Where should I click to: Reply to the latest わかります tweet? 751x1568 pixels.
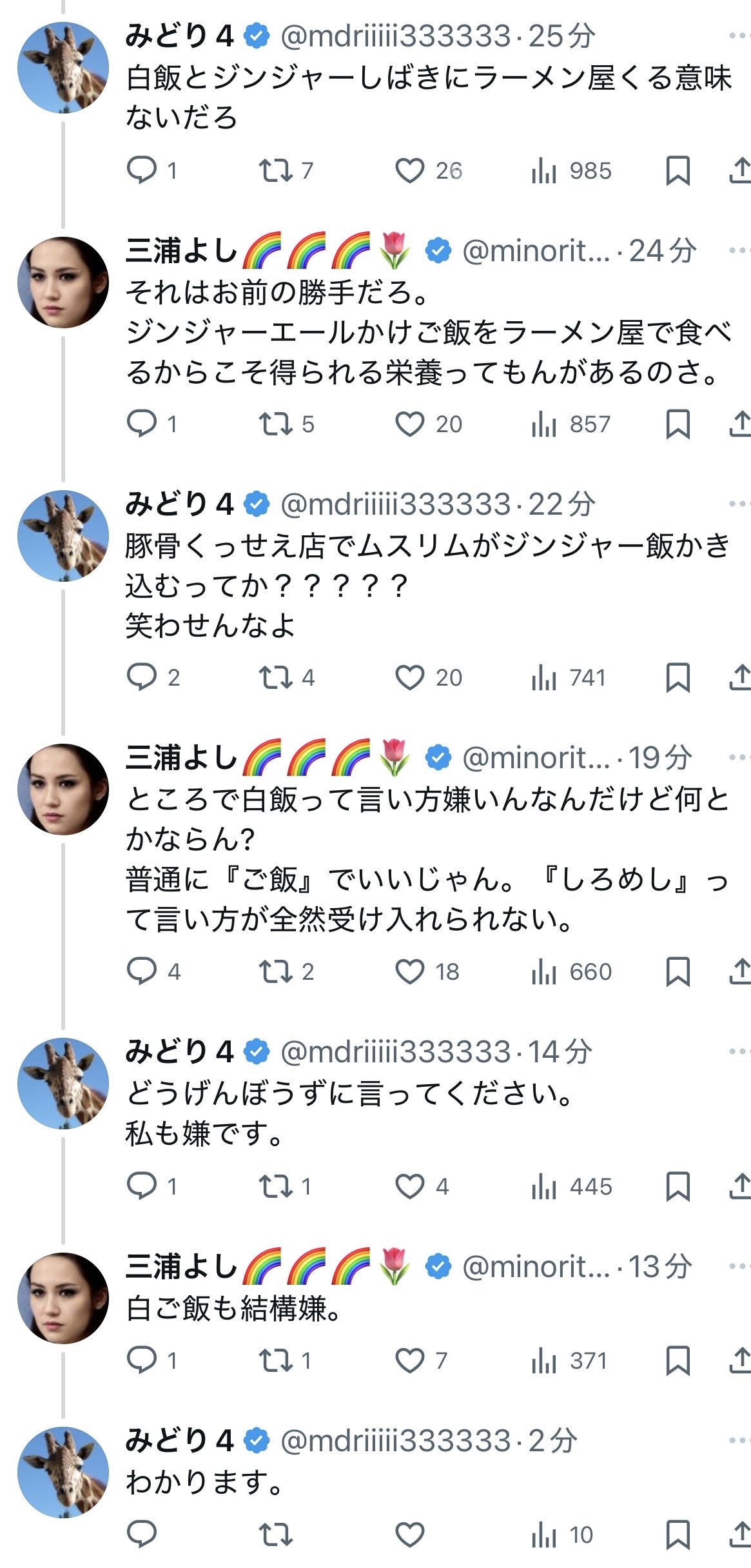142,1534
